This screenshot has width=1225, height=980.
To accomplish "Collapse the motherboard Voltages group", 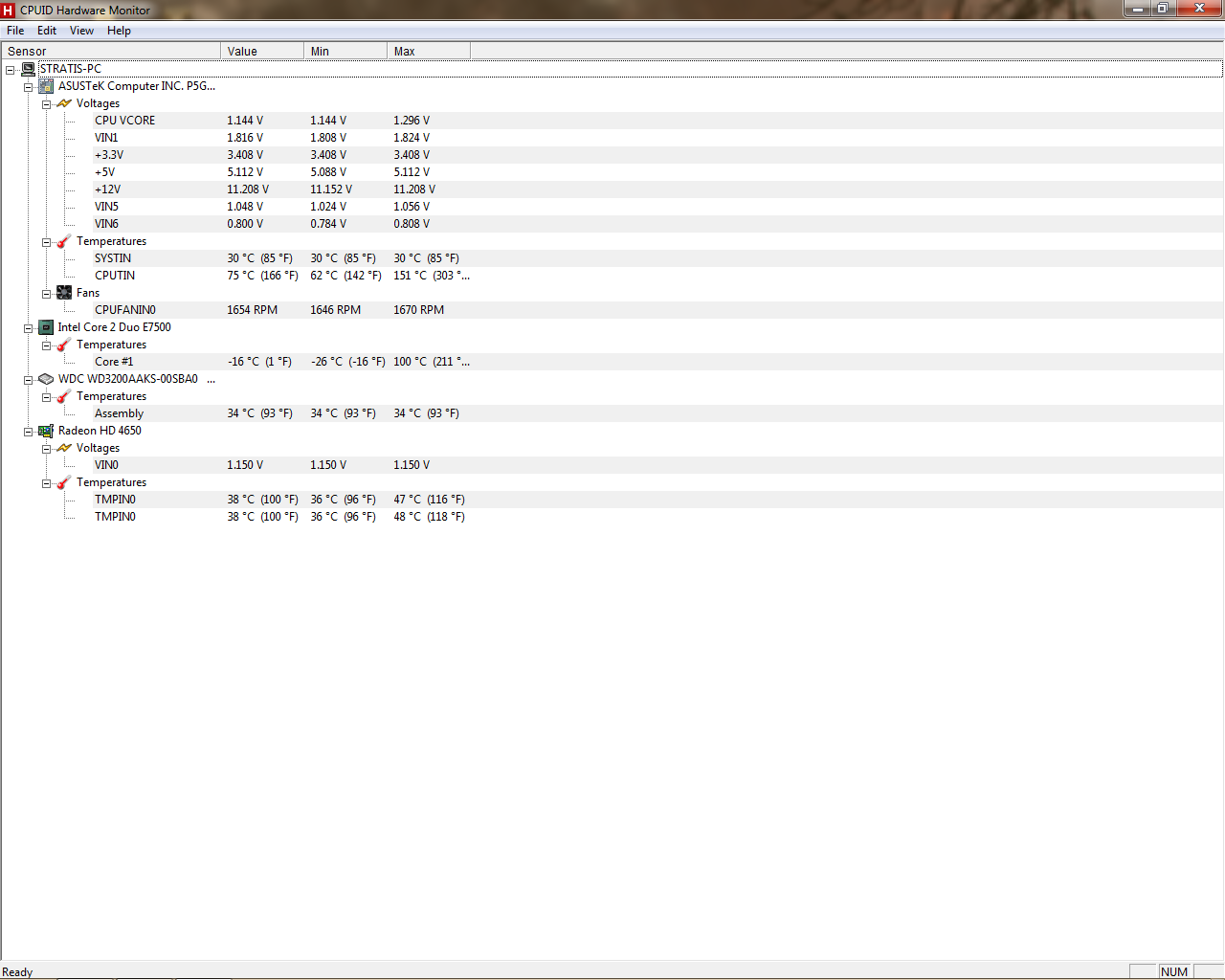I will point(46,104).
